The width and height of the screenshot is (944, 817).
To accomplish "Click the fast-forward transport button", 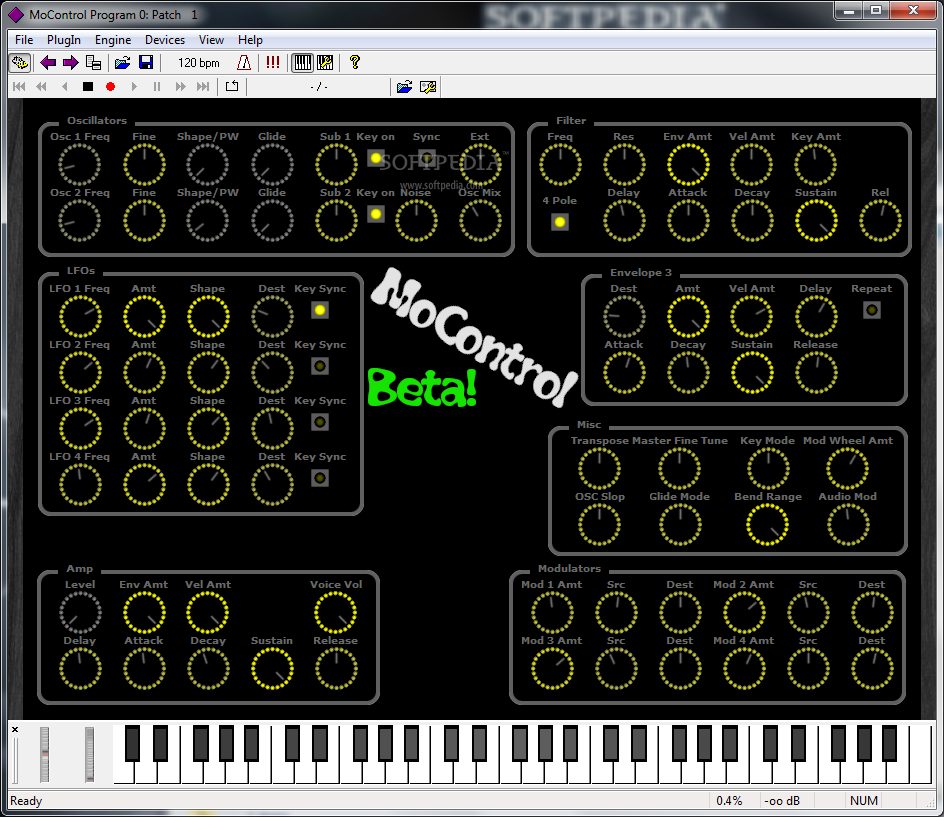I will [x=180, y=87].
